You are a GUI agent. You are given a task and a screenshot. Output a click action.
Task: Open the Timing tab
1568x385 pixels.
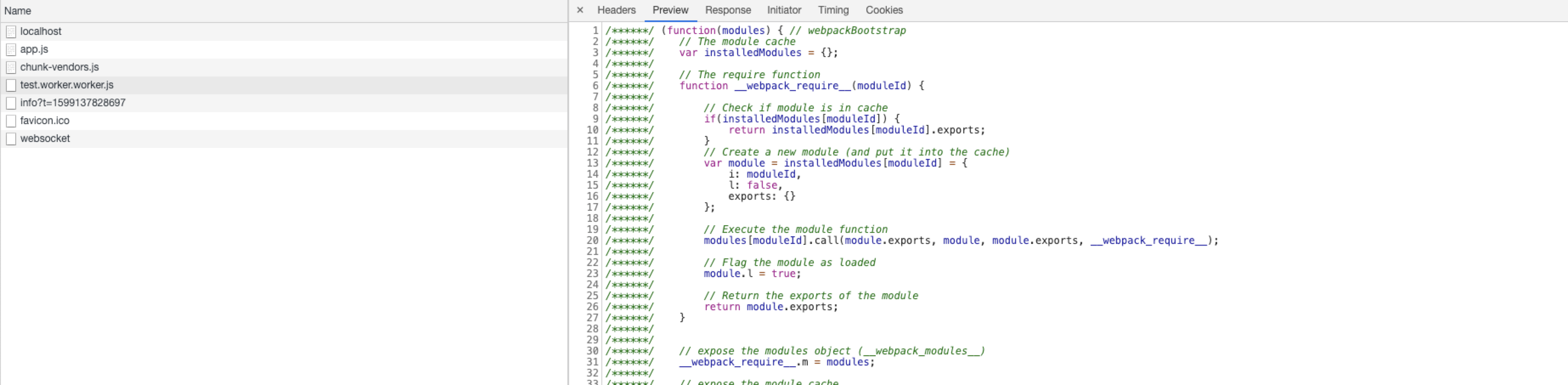pyautogui.click(x=832, y=10)
